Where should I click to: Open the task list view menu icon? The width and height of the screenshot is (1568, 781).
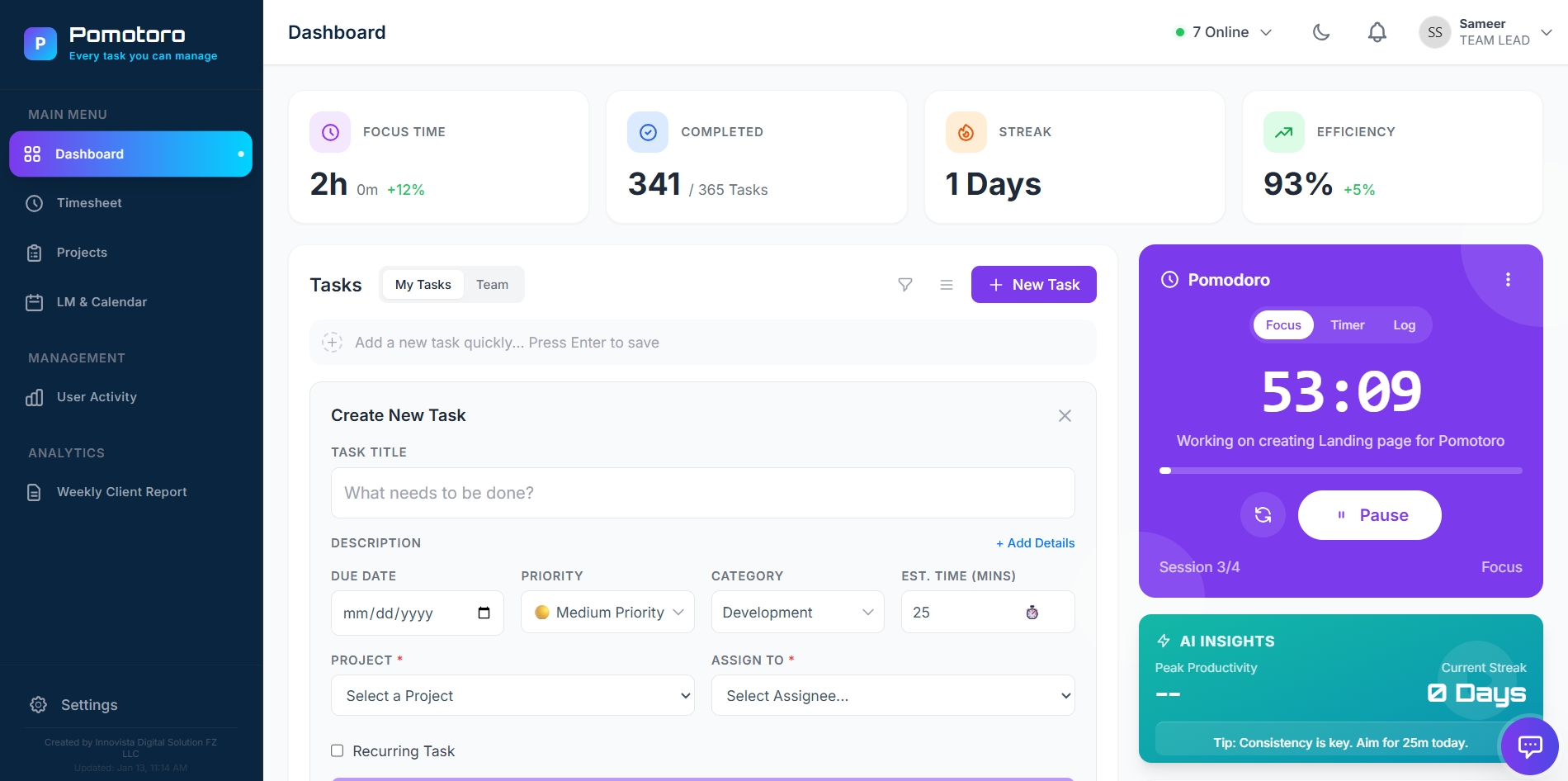click(x=947, y=285)
